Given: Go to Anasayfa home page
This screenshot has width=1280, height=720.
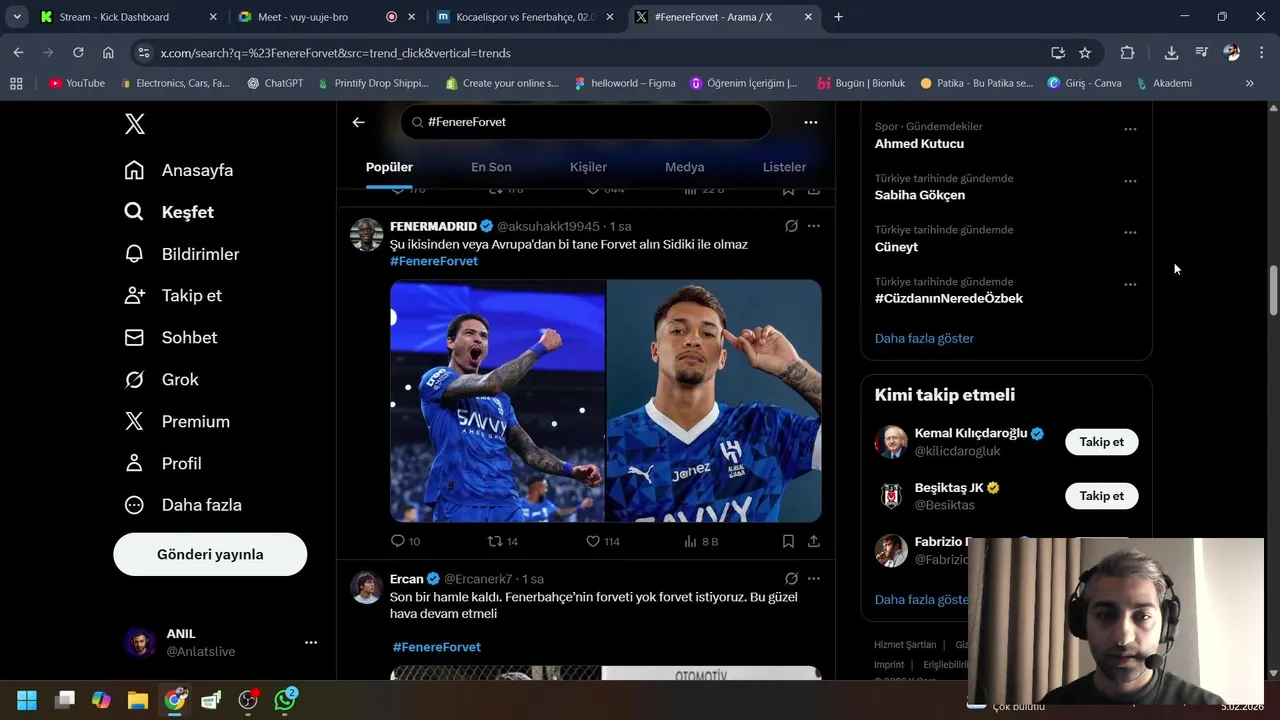Looking at the screenshot, I should pyautogui.click(x=179, y=170).
